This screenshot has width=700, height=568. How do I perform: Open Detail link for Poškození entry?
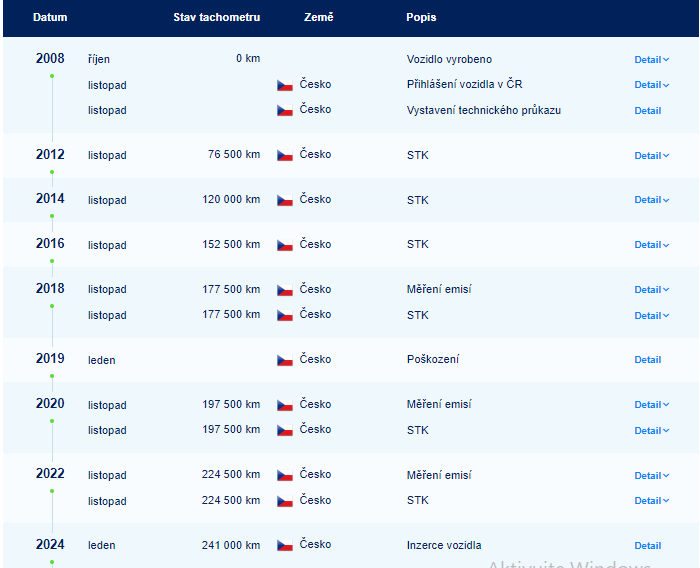pos(648,359)
